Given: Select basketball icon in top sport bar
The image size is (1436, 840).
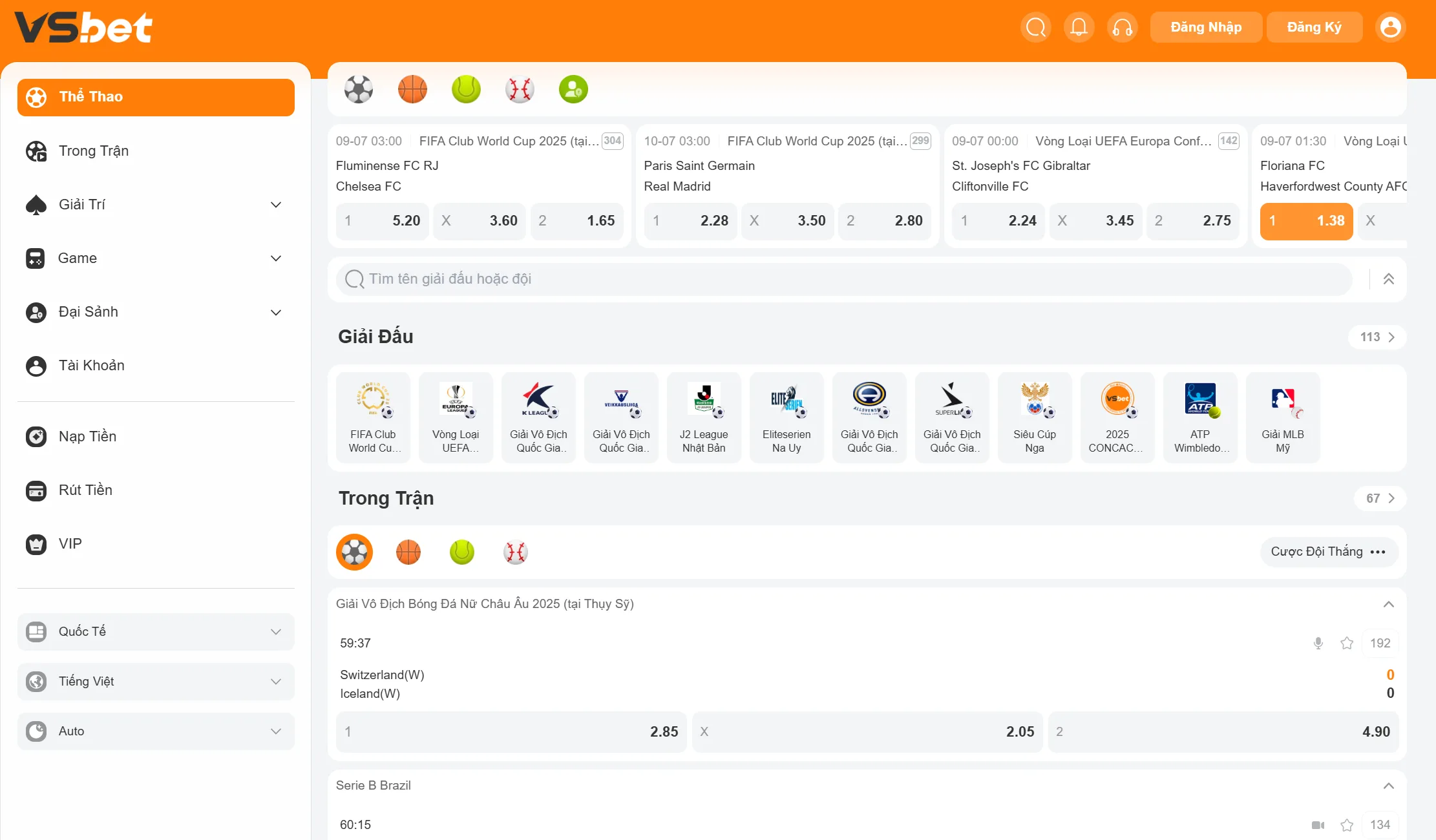Looking at the screenshot, I should click(412, 89).
